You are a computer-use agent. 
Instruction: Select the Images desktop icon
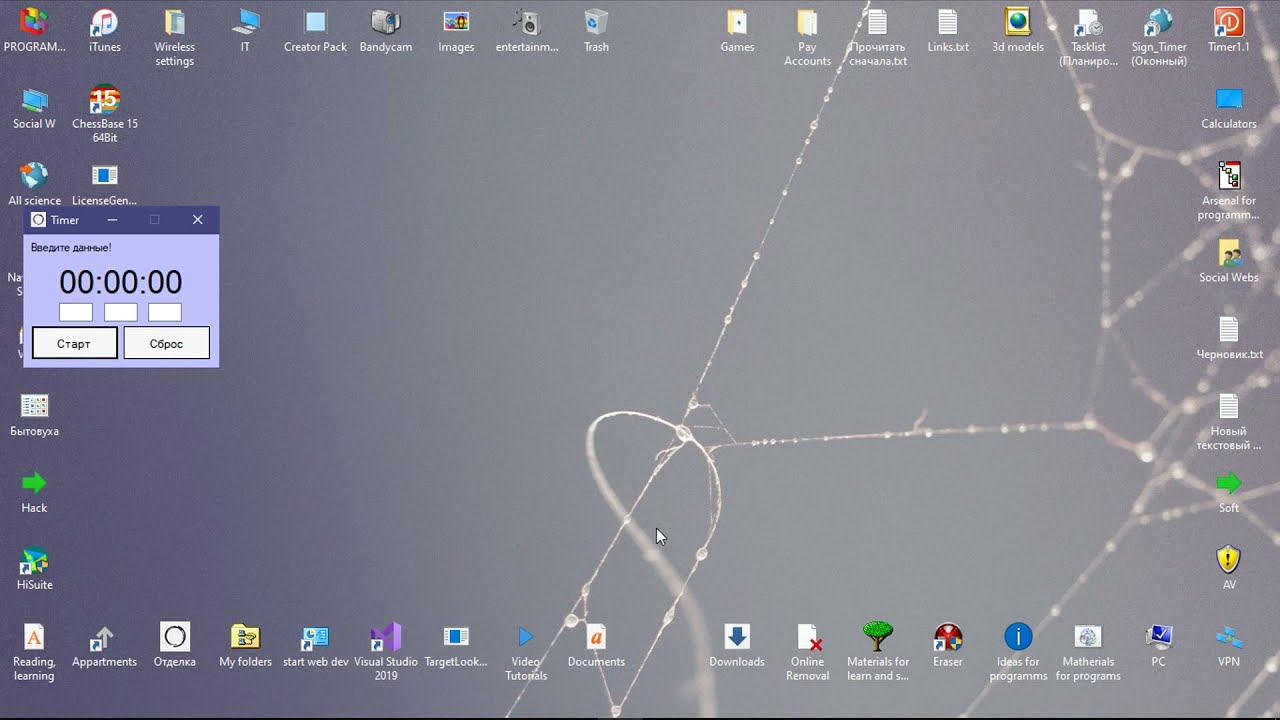click(456, 22)
